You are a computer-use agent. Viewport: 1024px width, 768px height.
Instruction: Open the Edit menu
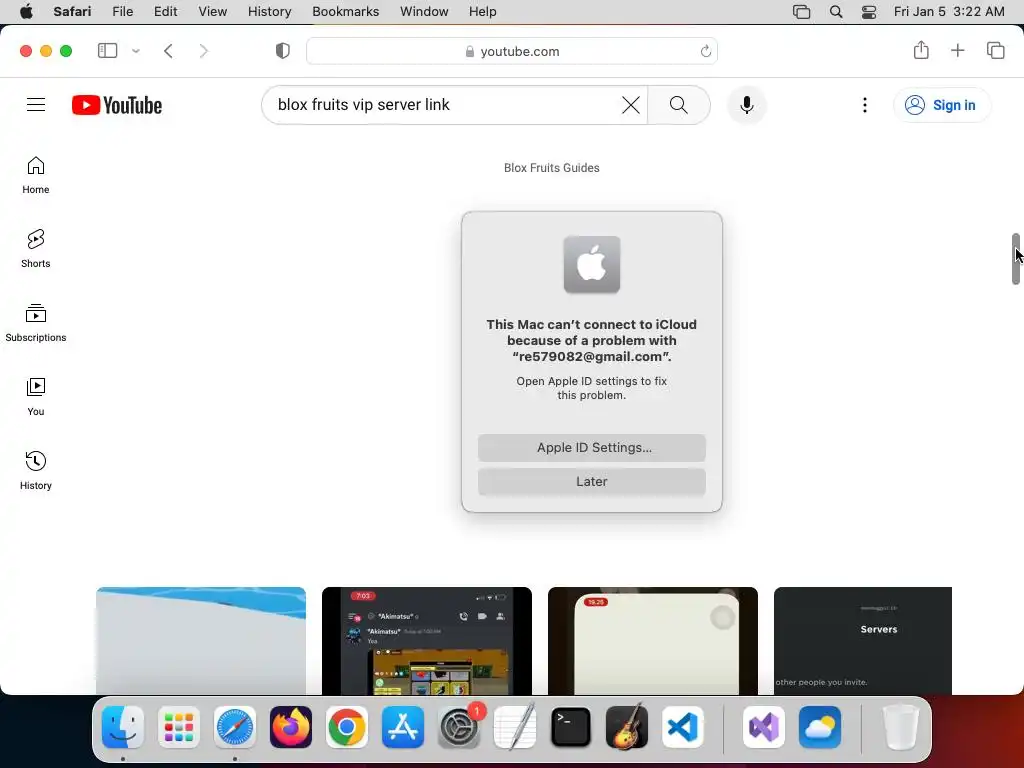point(165,12)
